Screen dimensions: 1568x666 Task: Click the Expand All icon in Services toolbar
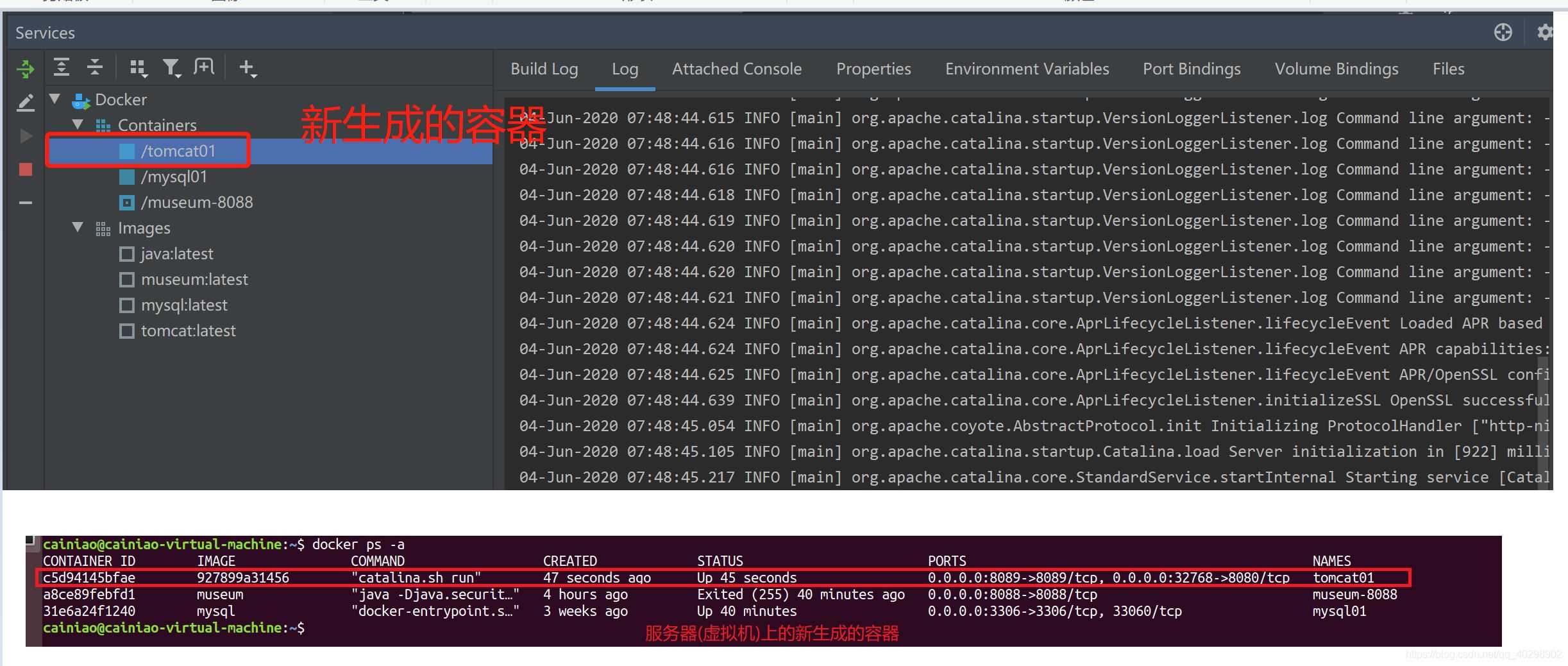pyautogui.click(x=62, y=67)
